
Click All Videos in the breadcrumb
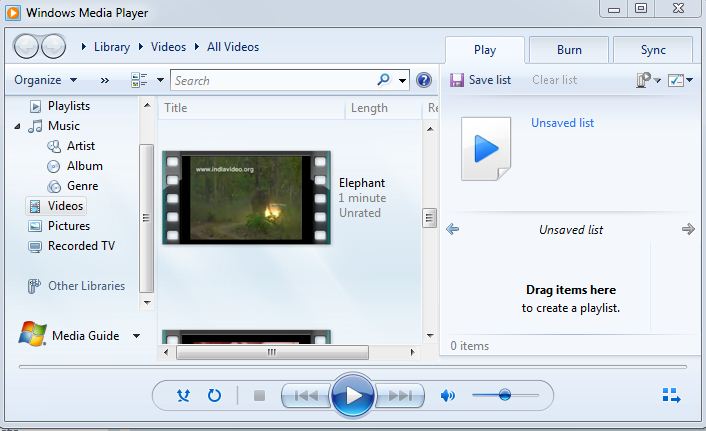pyautogui.click(x=233, y=47)
